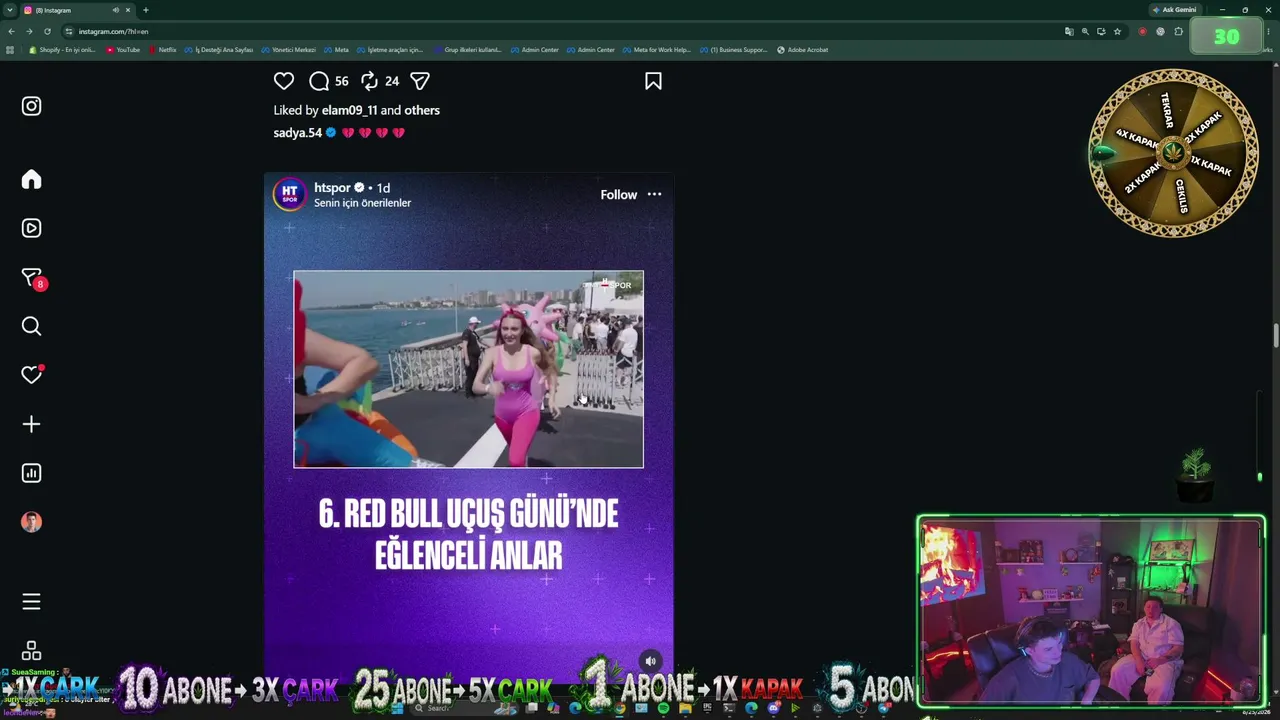Open the browser Extensions puzzle icon
Screen dimensions: 1280x720
pyautogui.click(x=1178, y=31)
